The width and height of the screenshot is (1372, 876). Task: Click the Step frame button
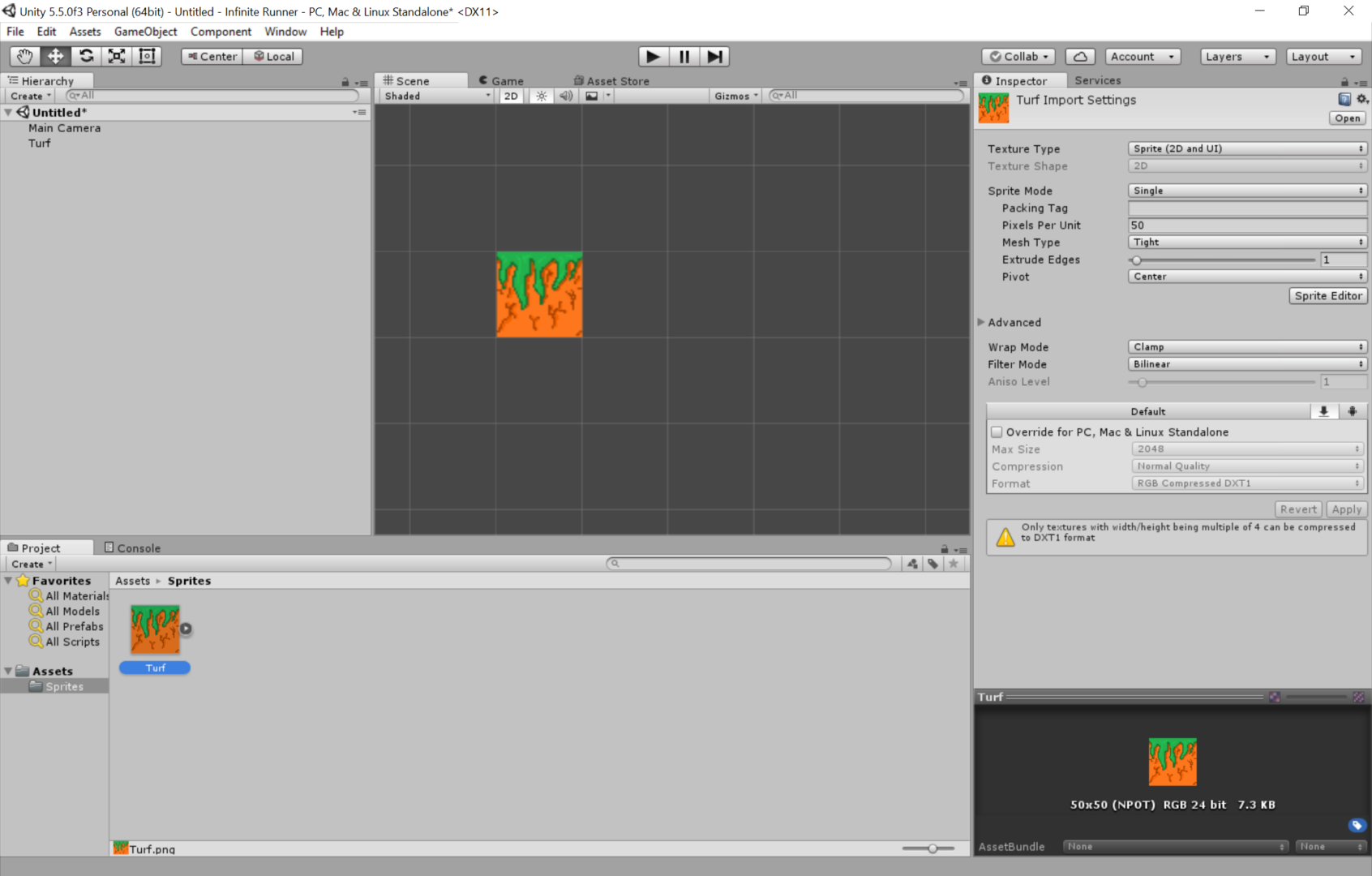coord(714,56)
